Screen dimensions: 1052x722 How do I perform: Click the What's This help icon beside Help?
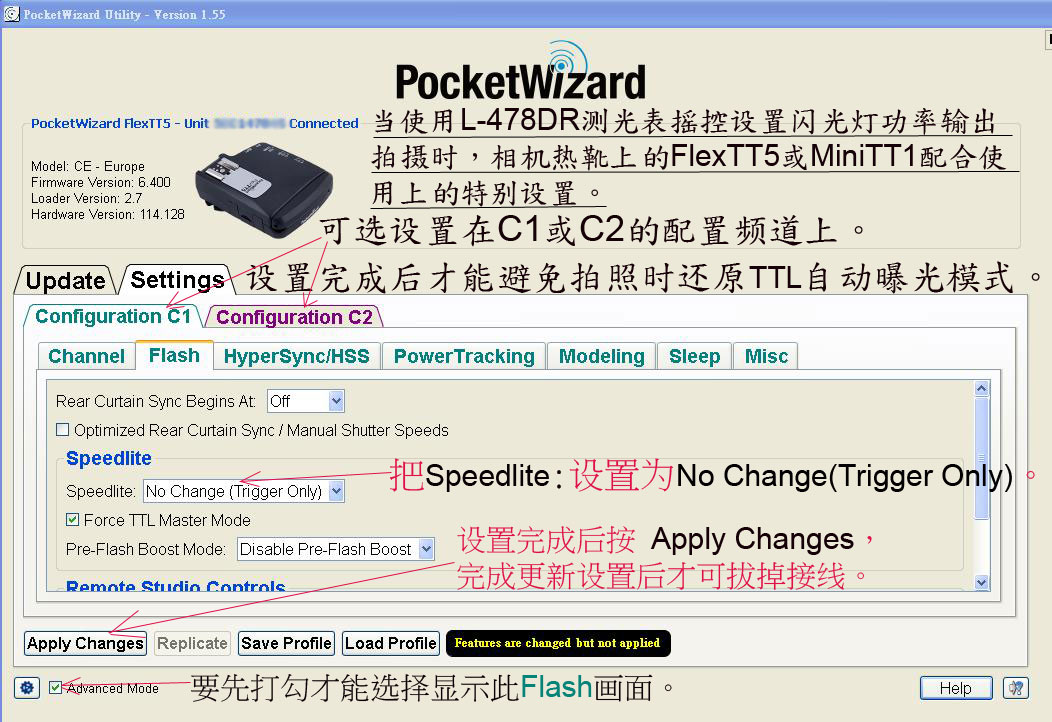[x=1016, y=688]
